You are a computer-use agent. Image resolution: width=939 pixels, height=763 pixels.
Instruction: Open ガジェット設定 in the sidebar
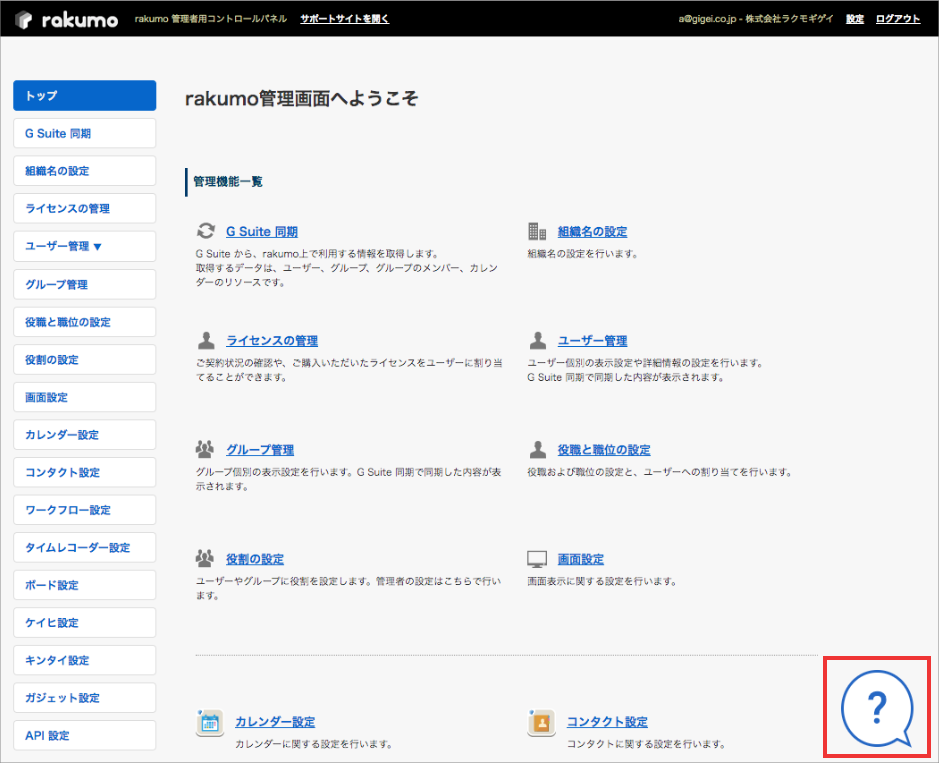pyautogui.click(x=84, y=698)
